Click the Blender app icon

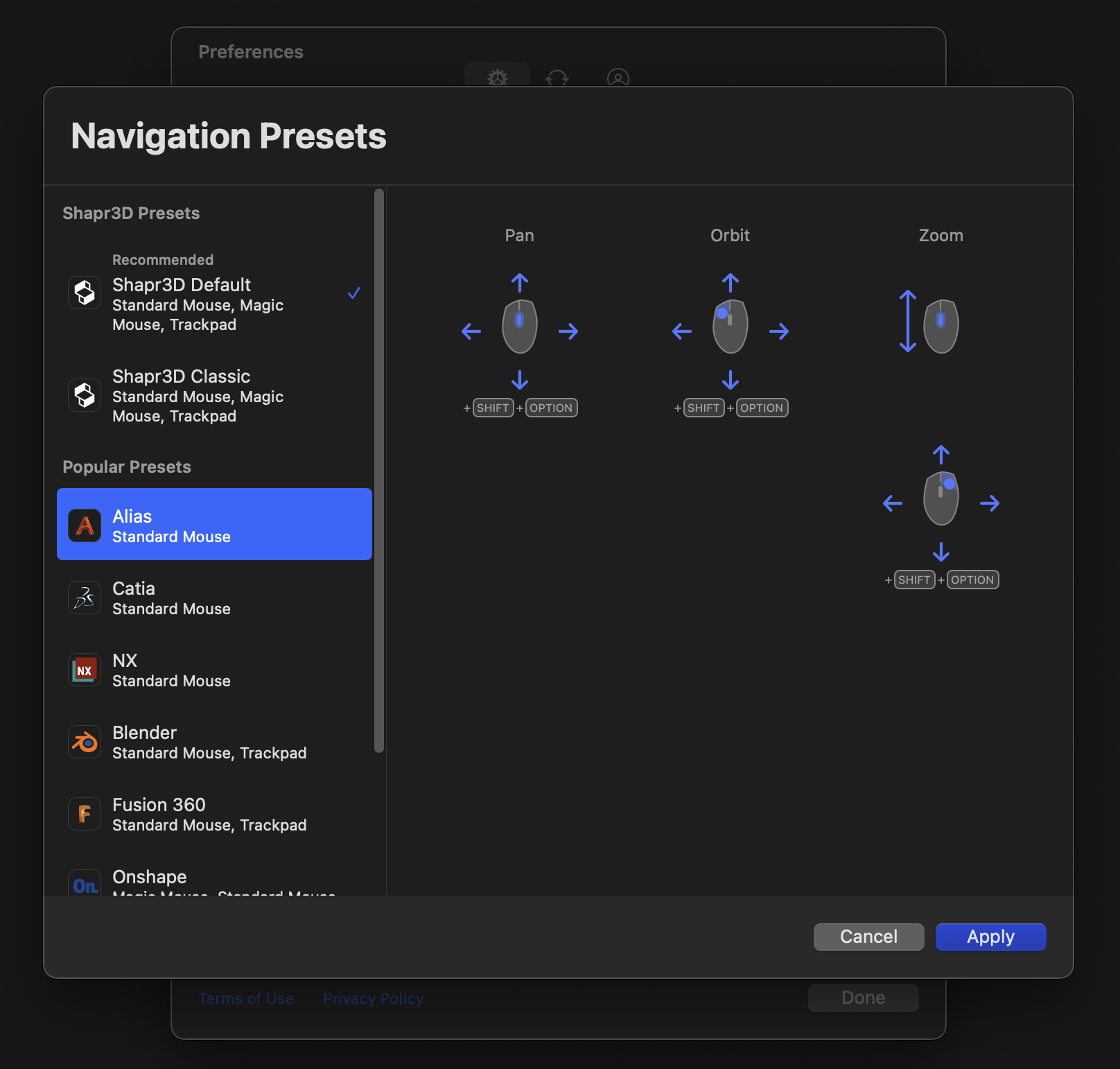tap(85, 742)
